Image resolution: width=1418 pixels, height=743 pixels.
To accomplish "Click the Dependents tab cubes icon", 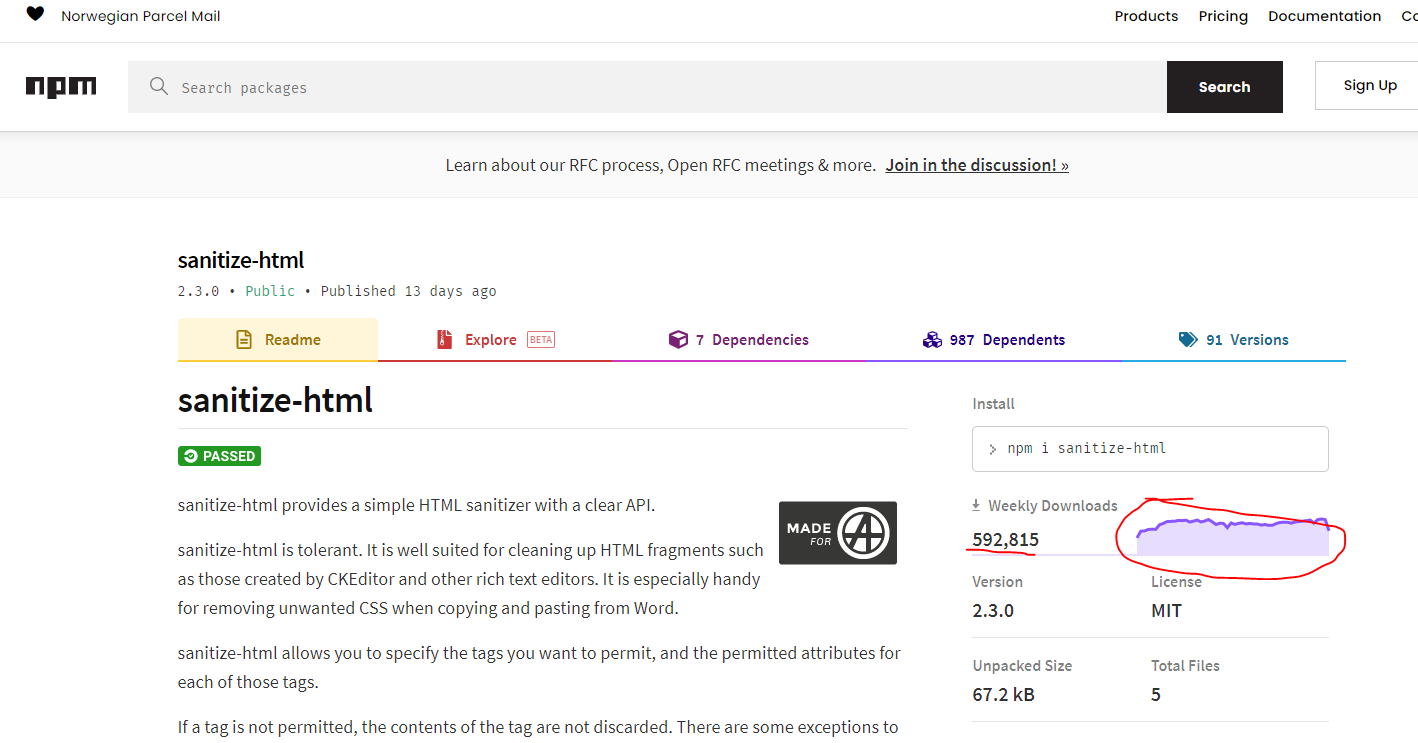I will click(932, 340).
